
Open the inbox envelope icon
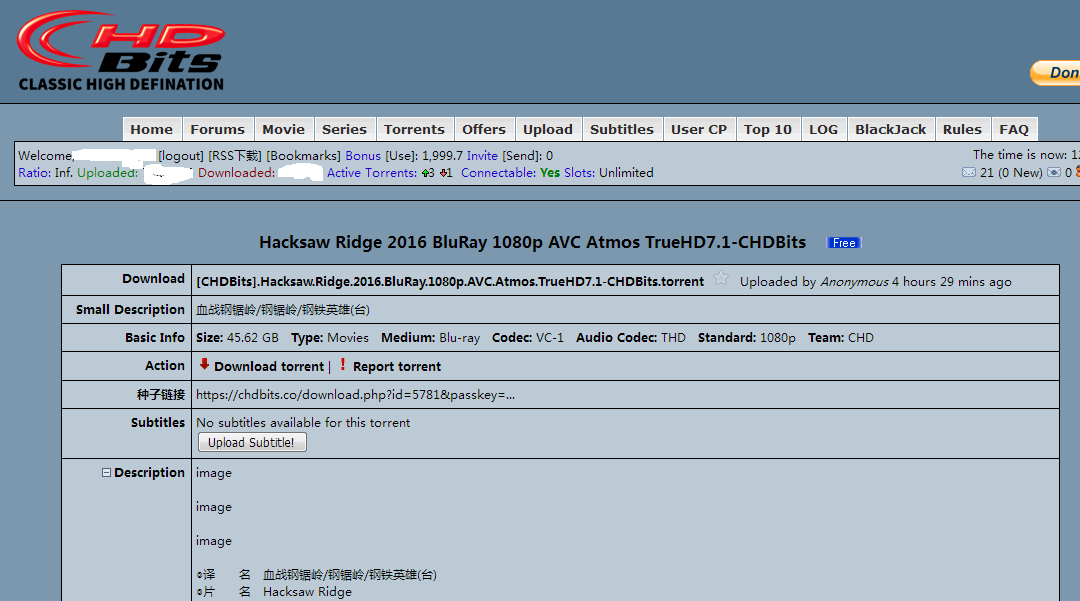968,173
